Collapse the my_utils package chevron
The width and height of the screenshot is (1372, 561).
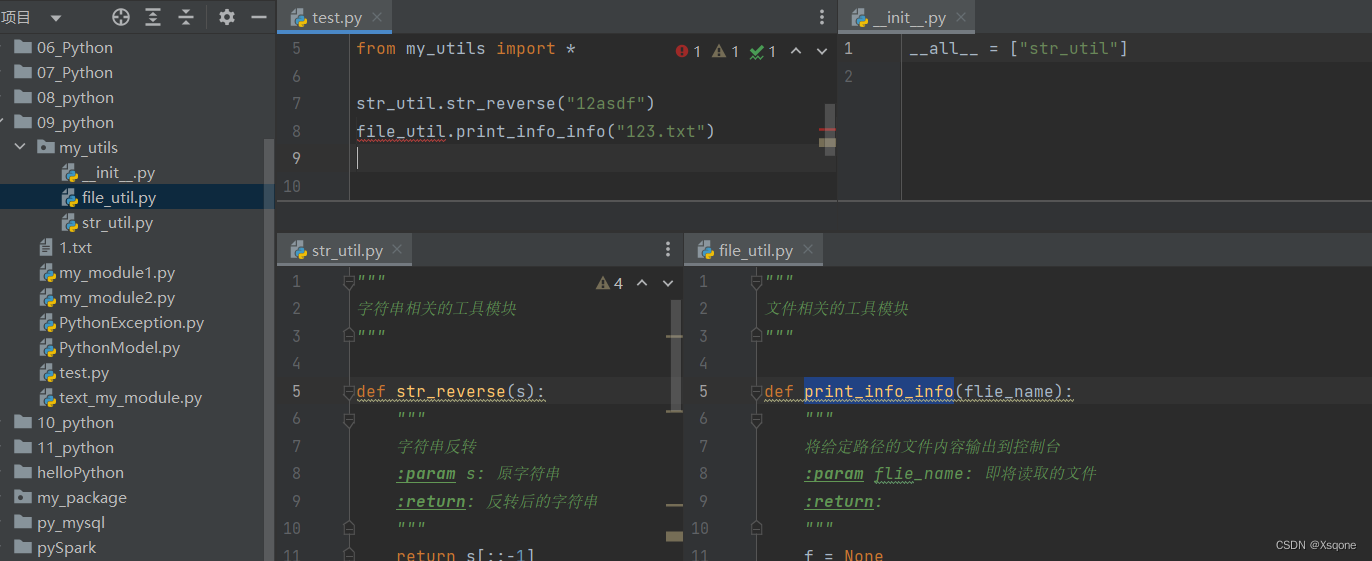[x=20, y=147]
